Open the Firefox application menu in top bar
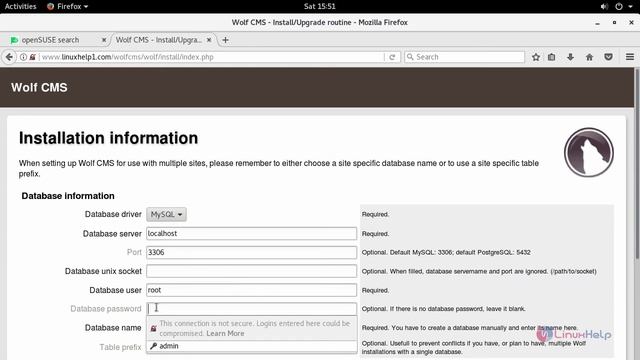 [x=67, y=7]
